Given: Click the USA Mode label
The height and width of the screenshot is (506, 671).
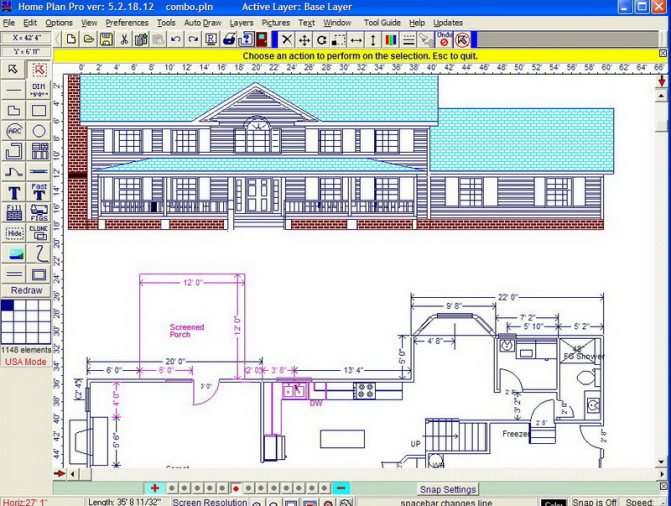Looking at the screenshot, I should tap(26, 362).
